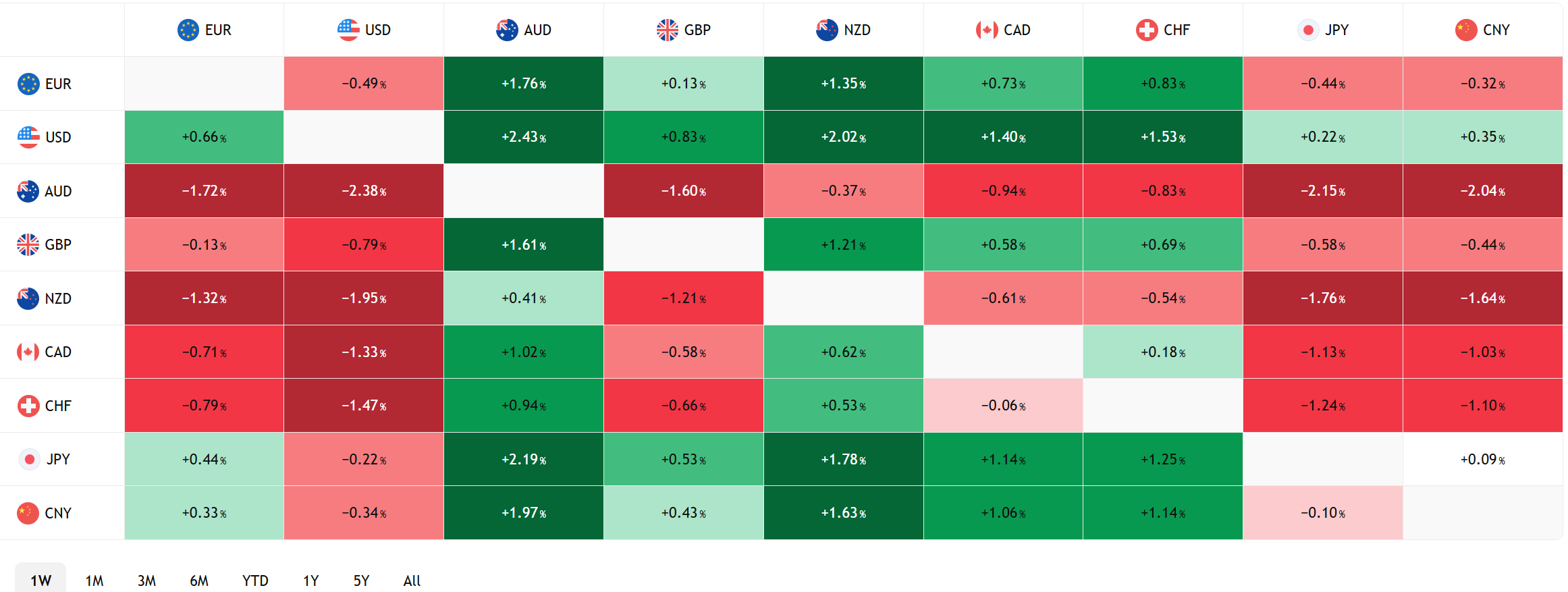Select the JPY/CNY +0.09% cell

click(x=1483, y=459)
